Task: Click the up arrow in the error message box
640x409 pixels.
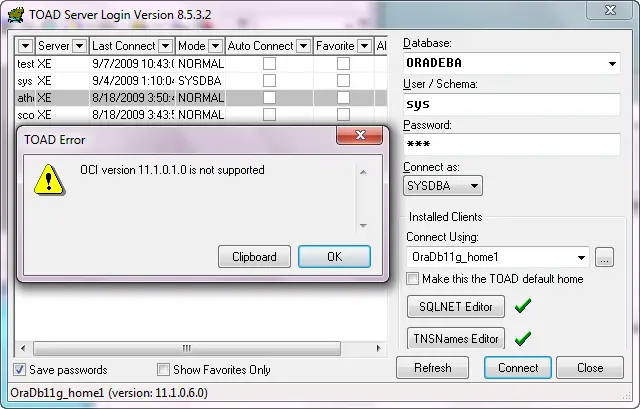Action: [363, 172]
